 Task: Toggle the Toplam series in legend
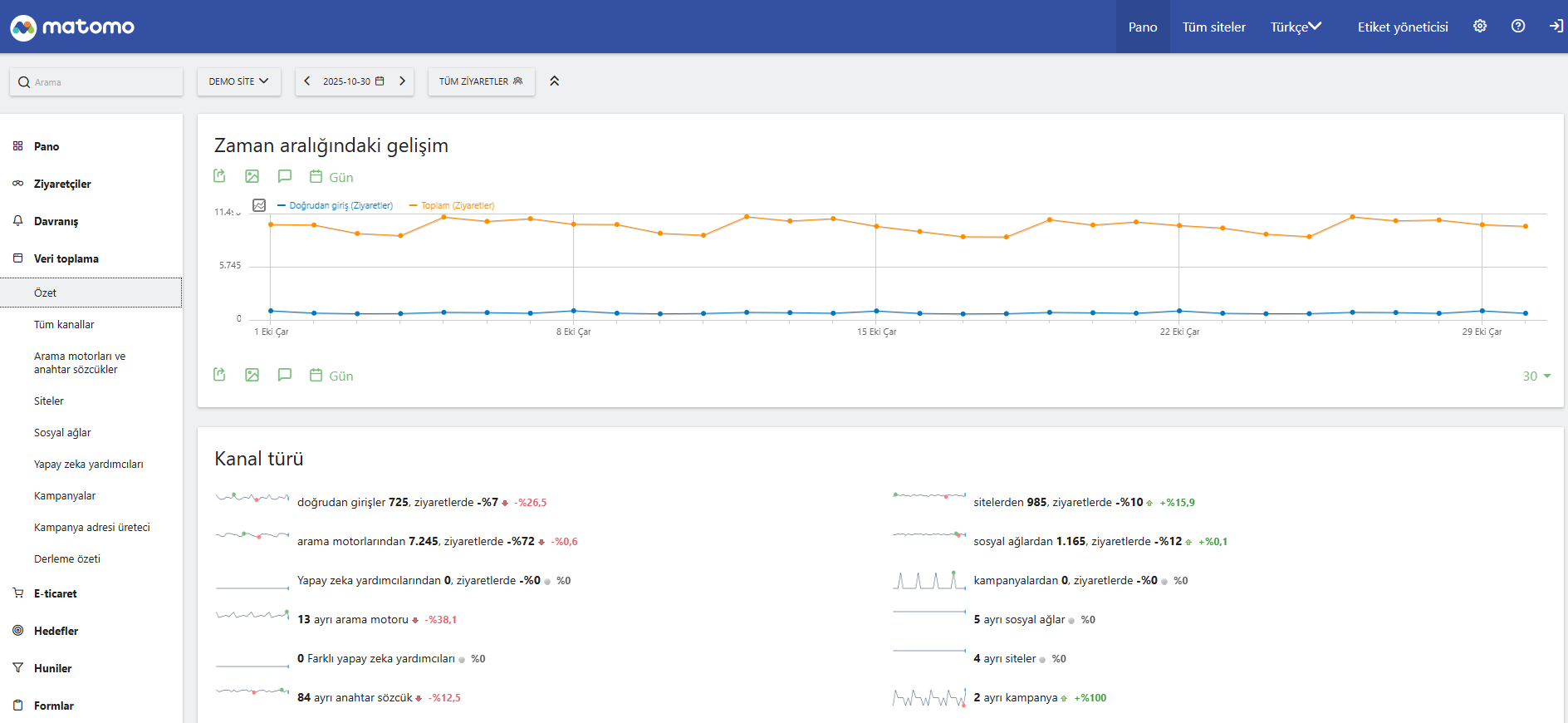point(456,205)
